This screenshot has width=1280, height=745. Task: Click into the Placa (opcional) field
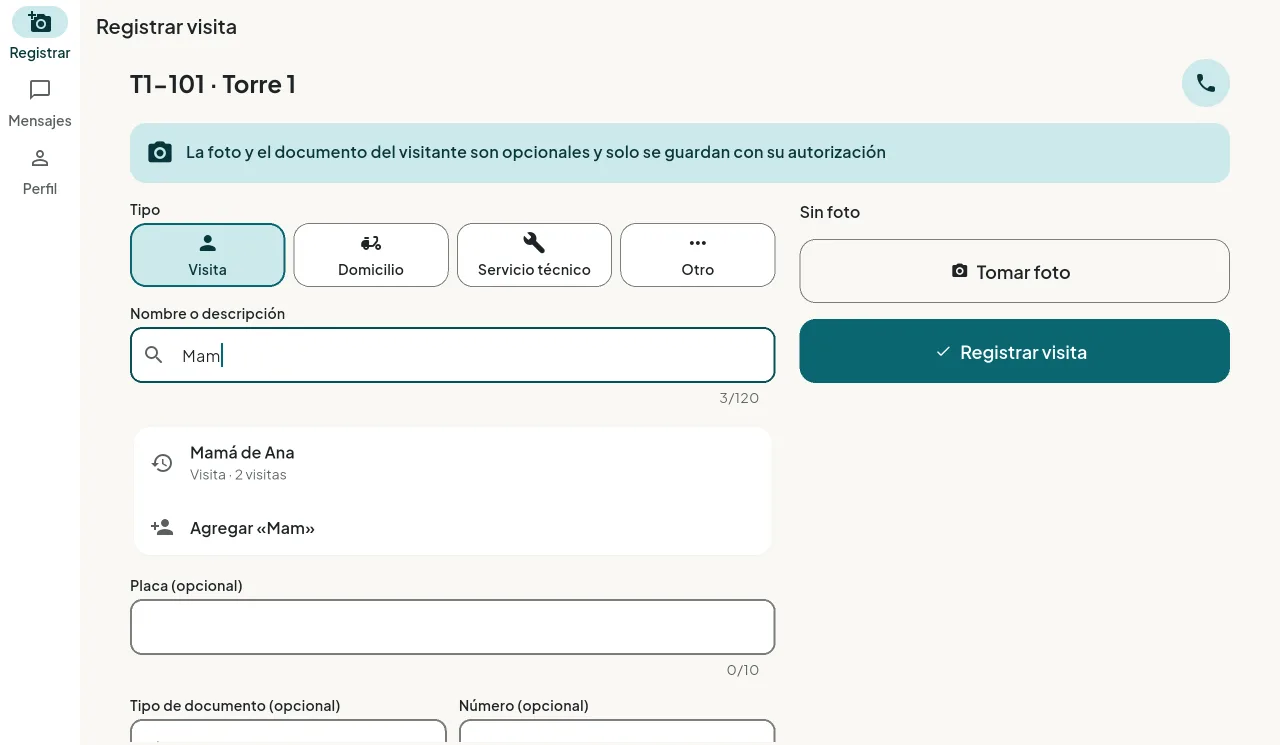(x=453, y=627)
